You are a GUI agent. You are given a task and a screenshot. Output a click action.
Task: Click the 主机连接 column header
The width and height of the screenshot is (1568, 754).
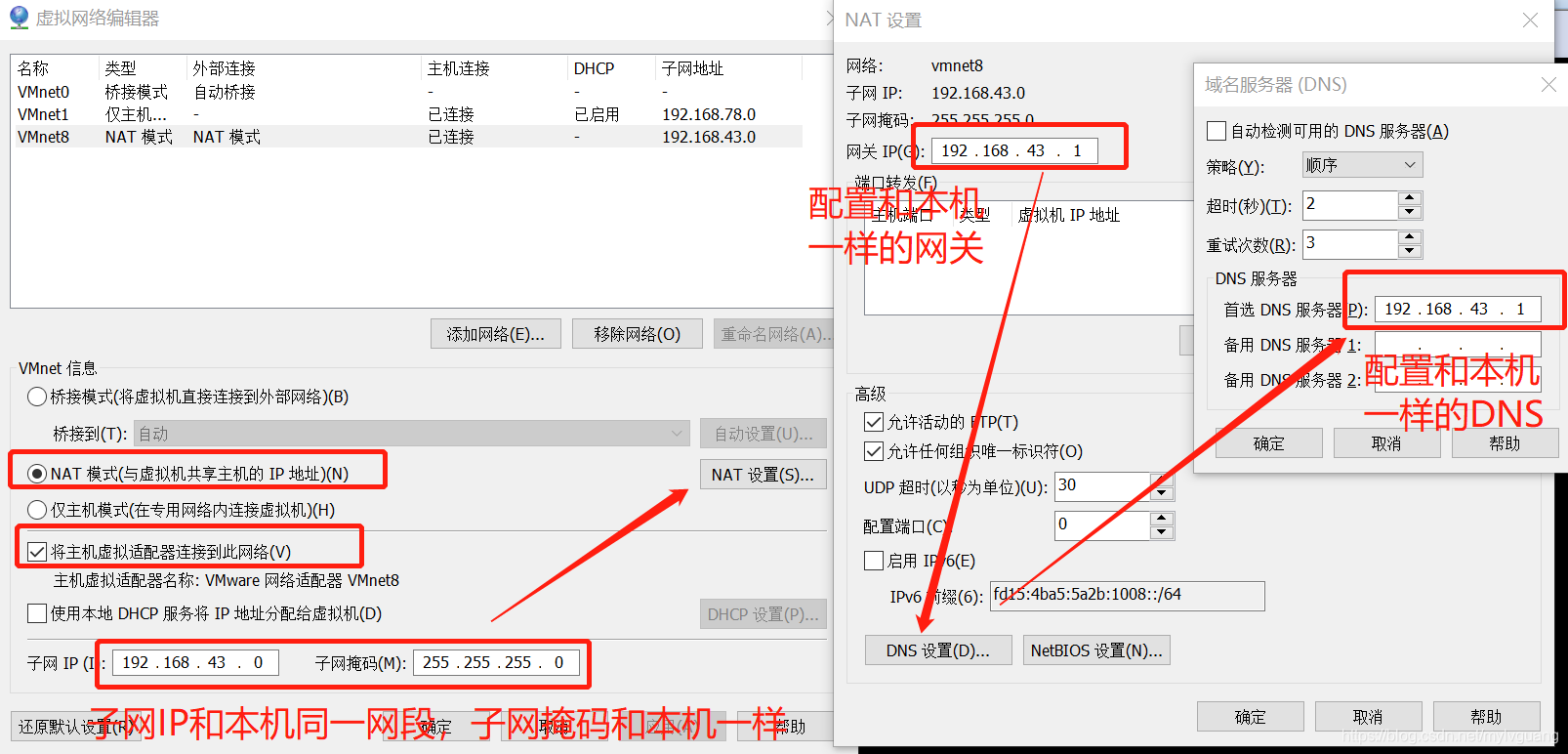(x=495, y=68)
